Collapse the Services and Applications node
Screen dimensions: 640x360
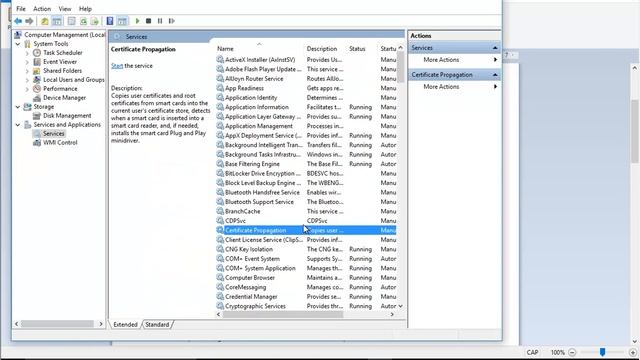18,124
